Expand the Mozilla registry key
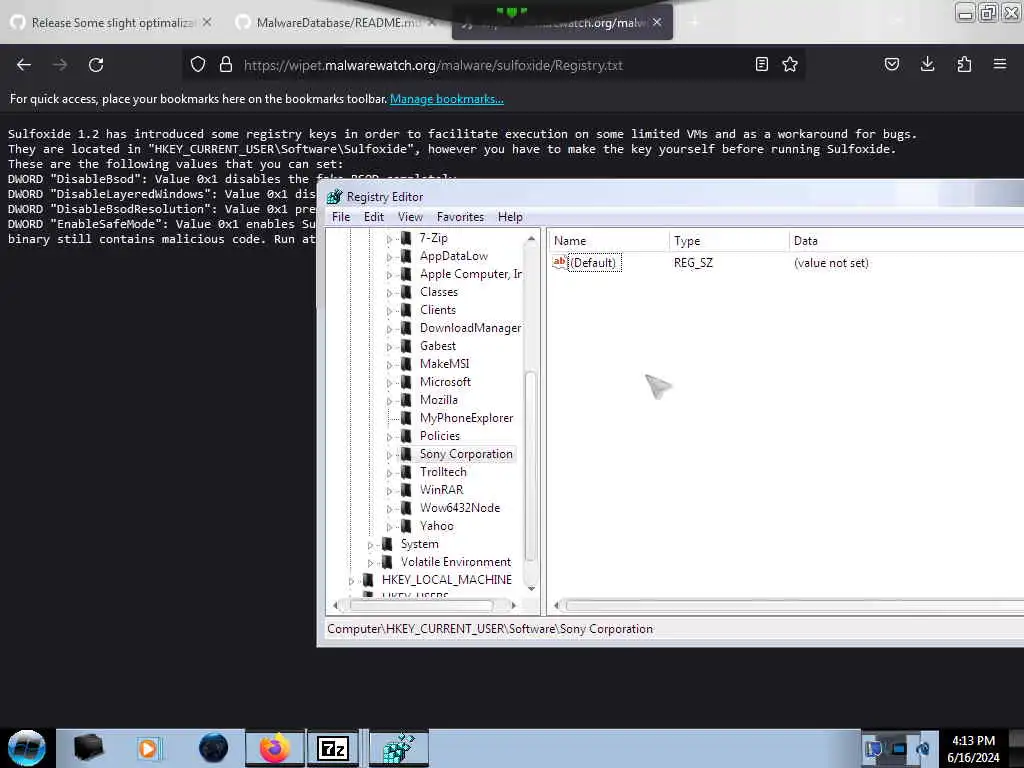 click(389, 401)
